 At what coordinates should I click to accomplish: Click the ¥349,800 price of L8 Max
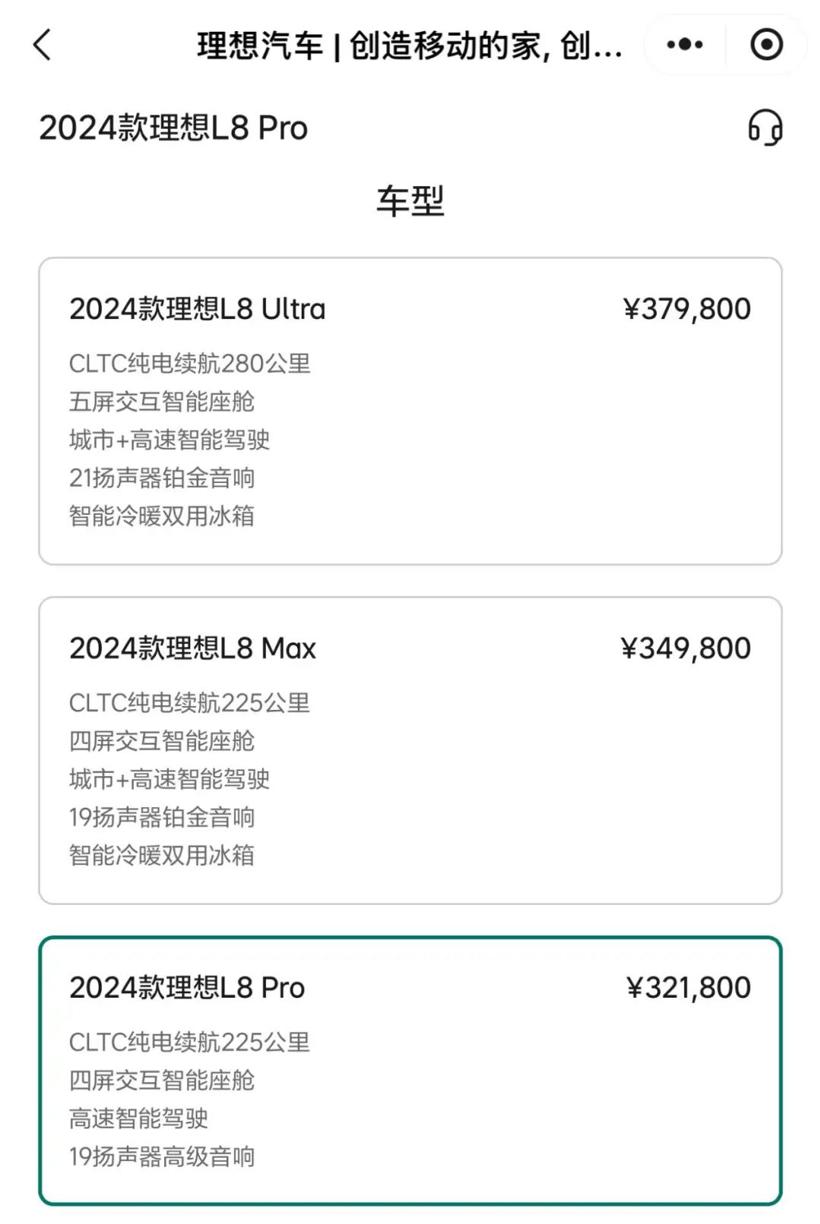tap(686, 649)
